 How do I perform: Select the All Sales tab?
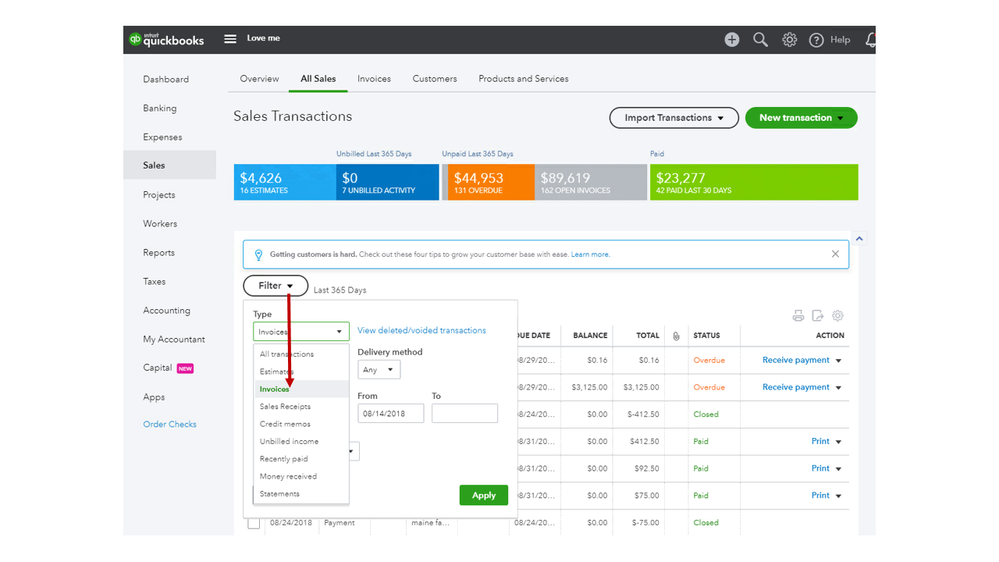(318, 79)
